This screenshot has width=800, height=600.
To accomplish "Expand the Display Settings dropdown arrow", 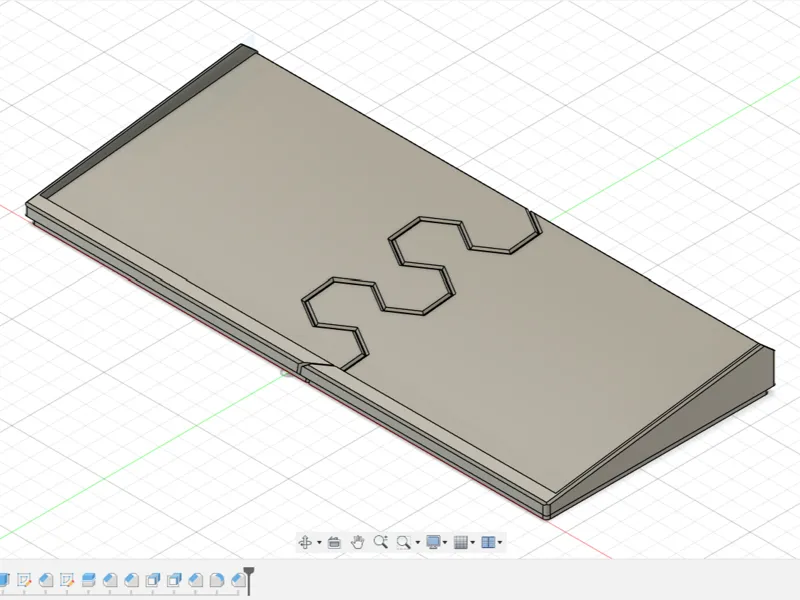I will click(x=445, y=542).
